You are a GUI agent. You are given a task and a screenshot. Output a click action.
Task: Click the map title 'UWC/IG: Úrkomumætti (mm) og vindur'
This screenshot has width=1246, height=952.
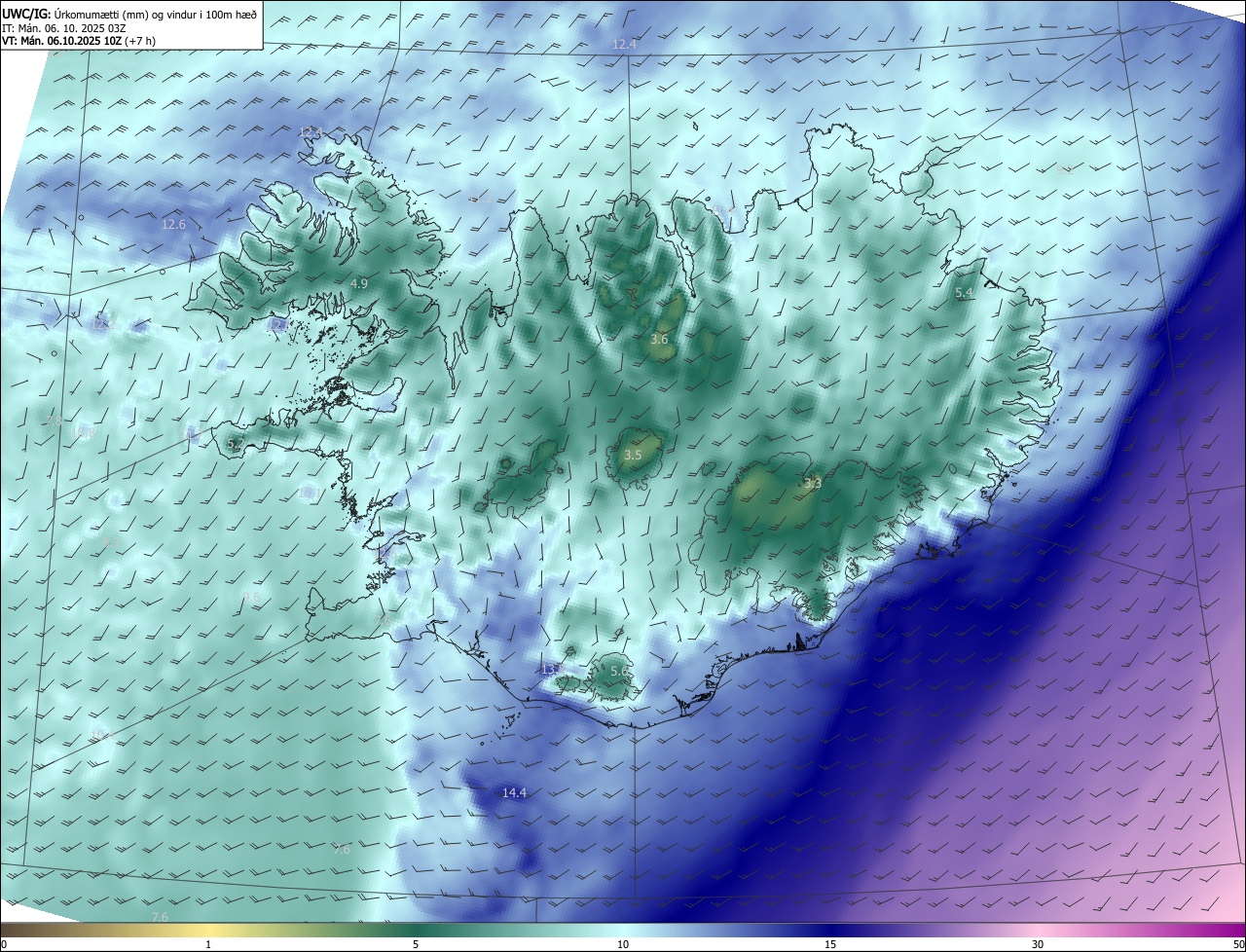coord(129,14)
